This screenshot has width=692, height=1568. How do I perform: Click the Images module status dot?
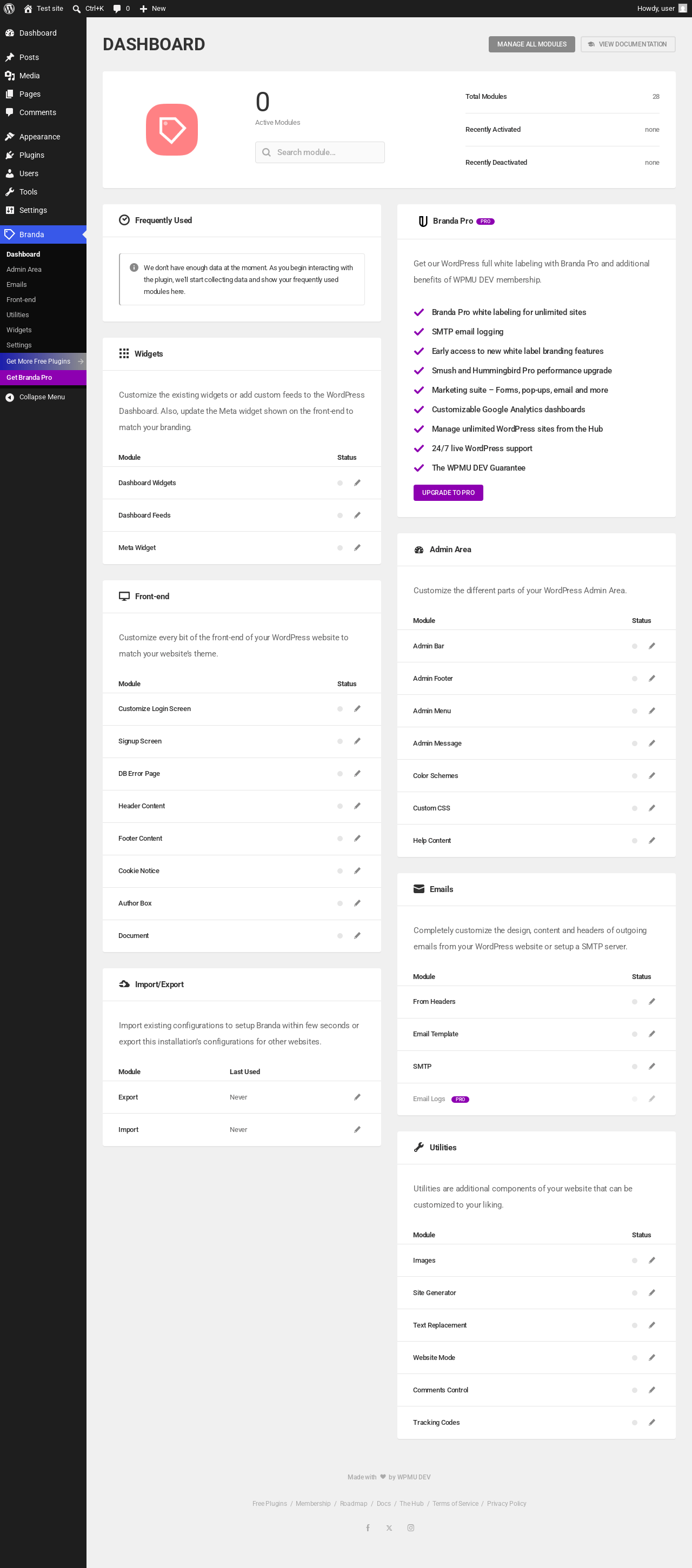click(x=635, y=1260)
